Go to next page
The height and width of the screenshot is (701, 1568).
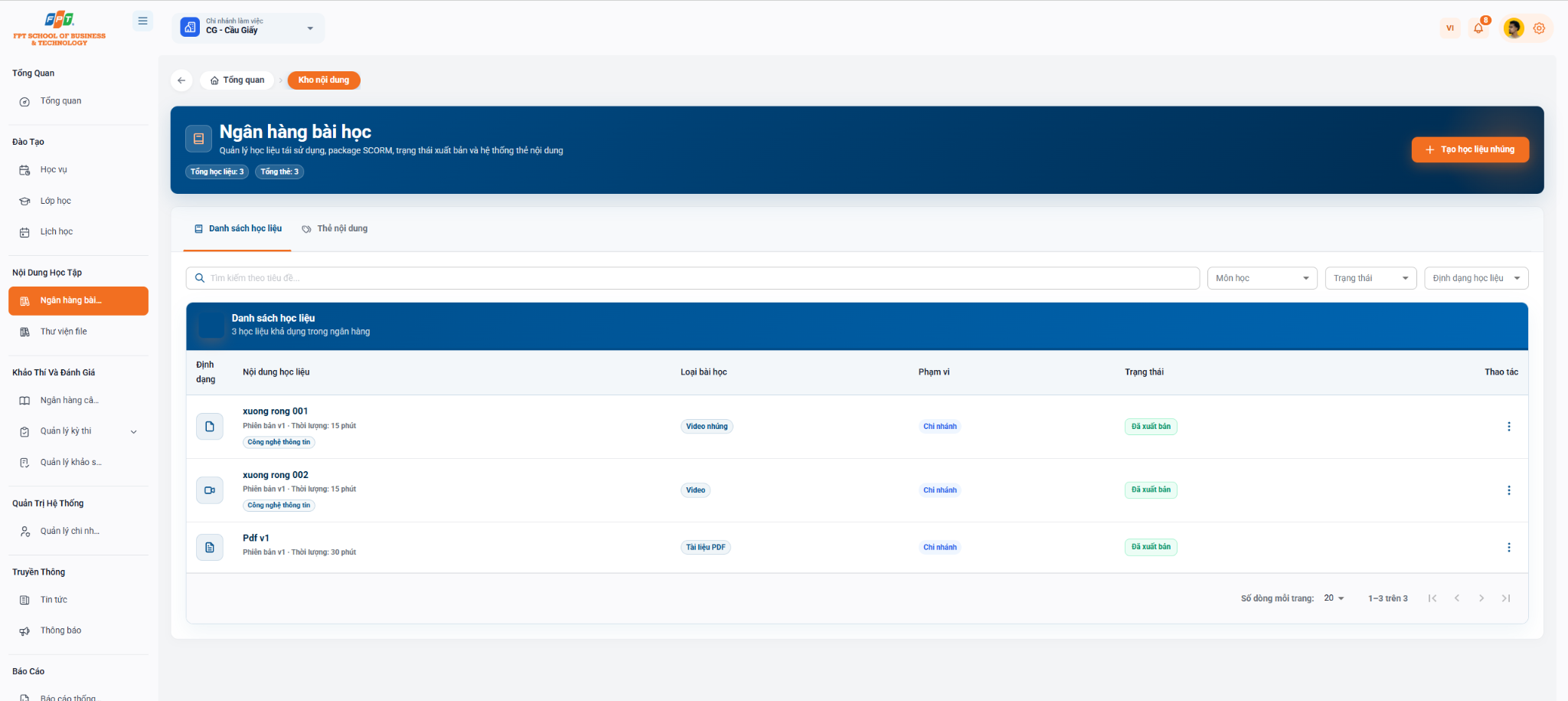(1481, 598)
